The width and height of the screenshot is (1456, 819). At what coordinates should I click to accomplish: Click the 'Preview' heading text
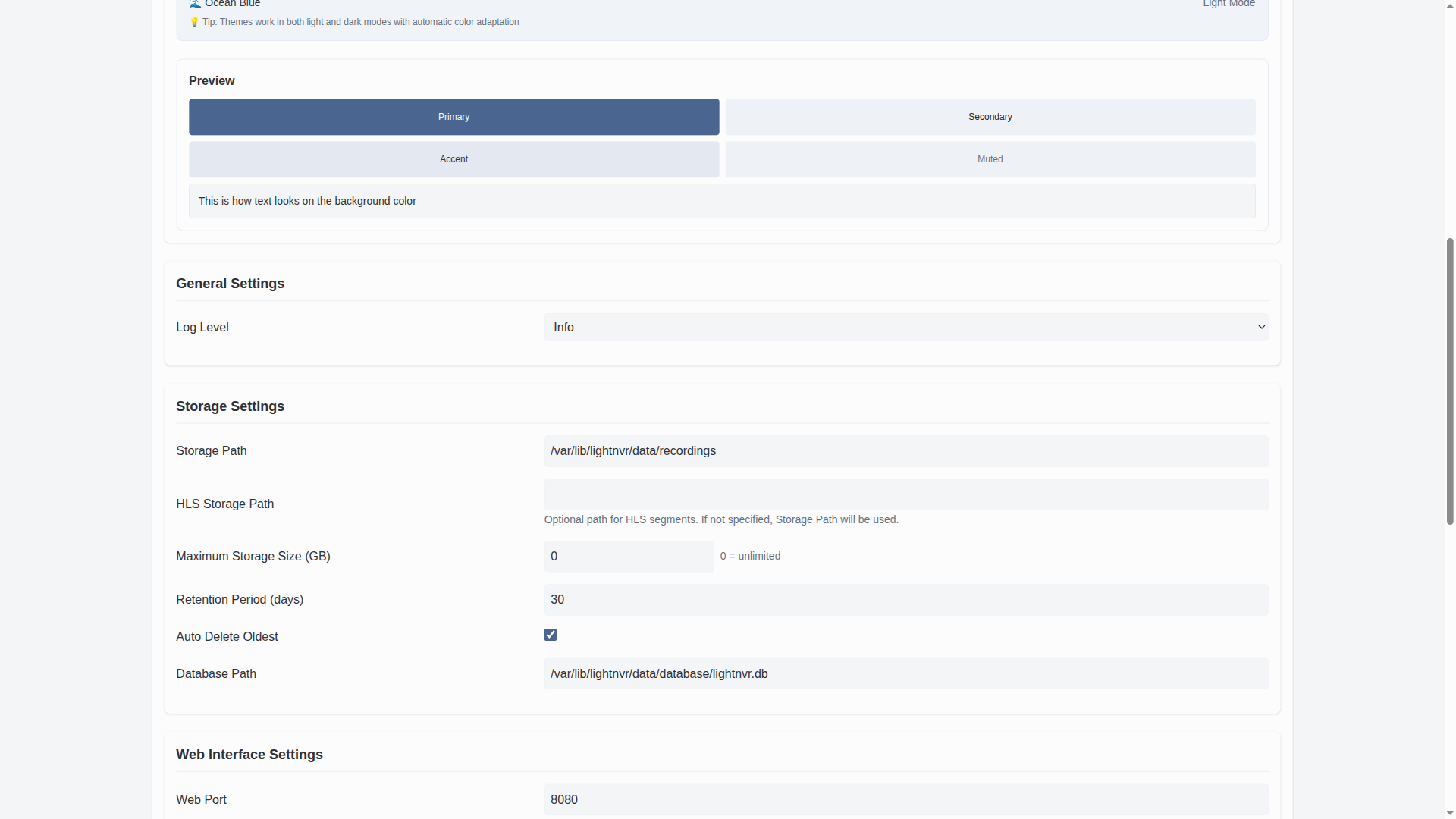[x=212, y=81]
